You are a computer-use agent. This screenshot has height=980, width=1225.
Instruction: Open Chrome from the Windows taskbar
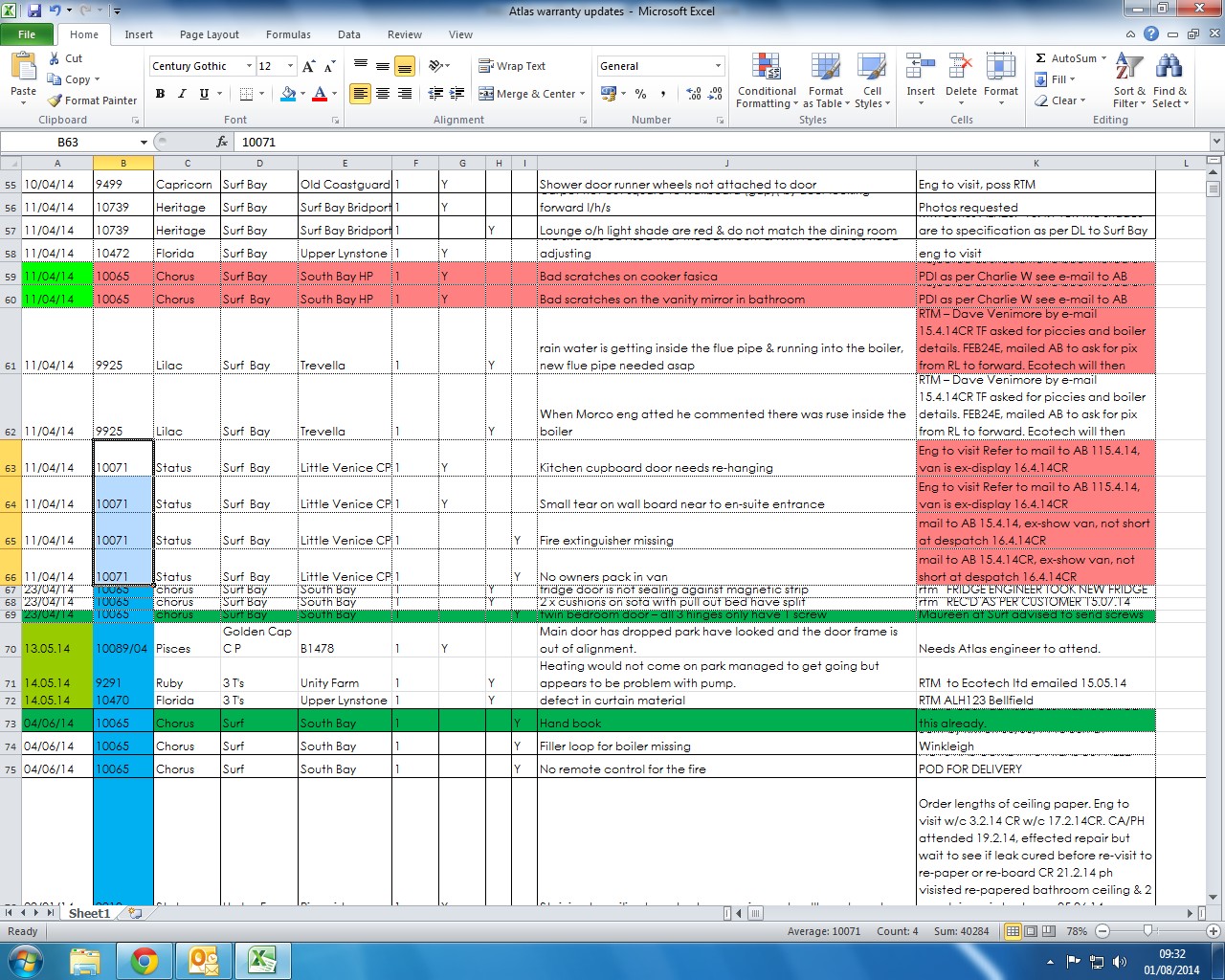click(x=145, y=960)
